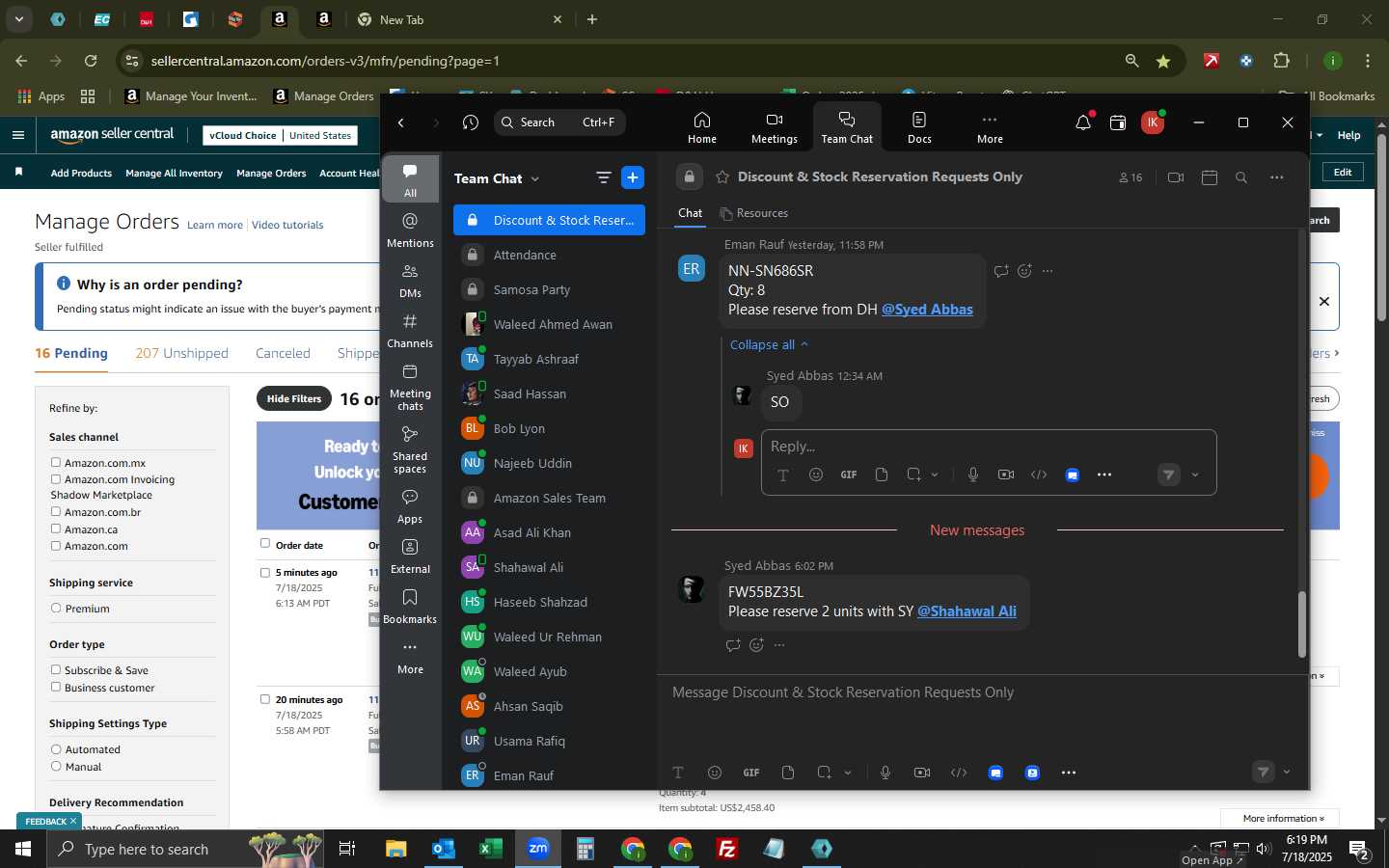Toggle Business customer checkbox

56,688
